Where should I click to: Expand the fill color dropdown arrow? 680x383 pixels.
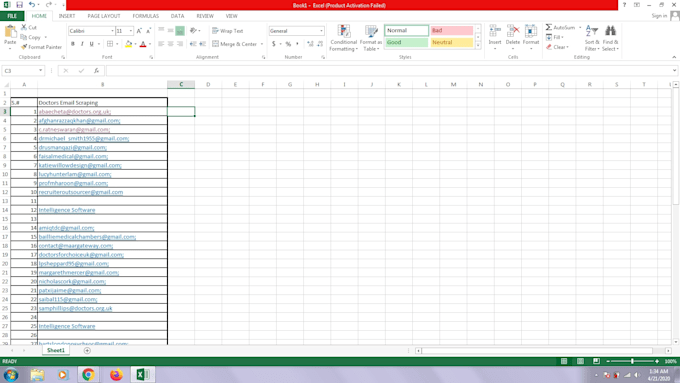pos(135,44)
